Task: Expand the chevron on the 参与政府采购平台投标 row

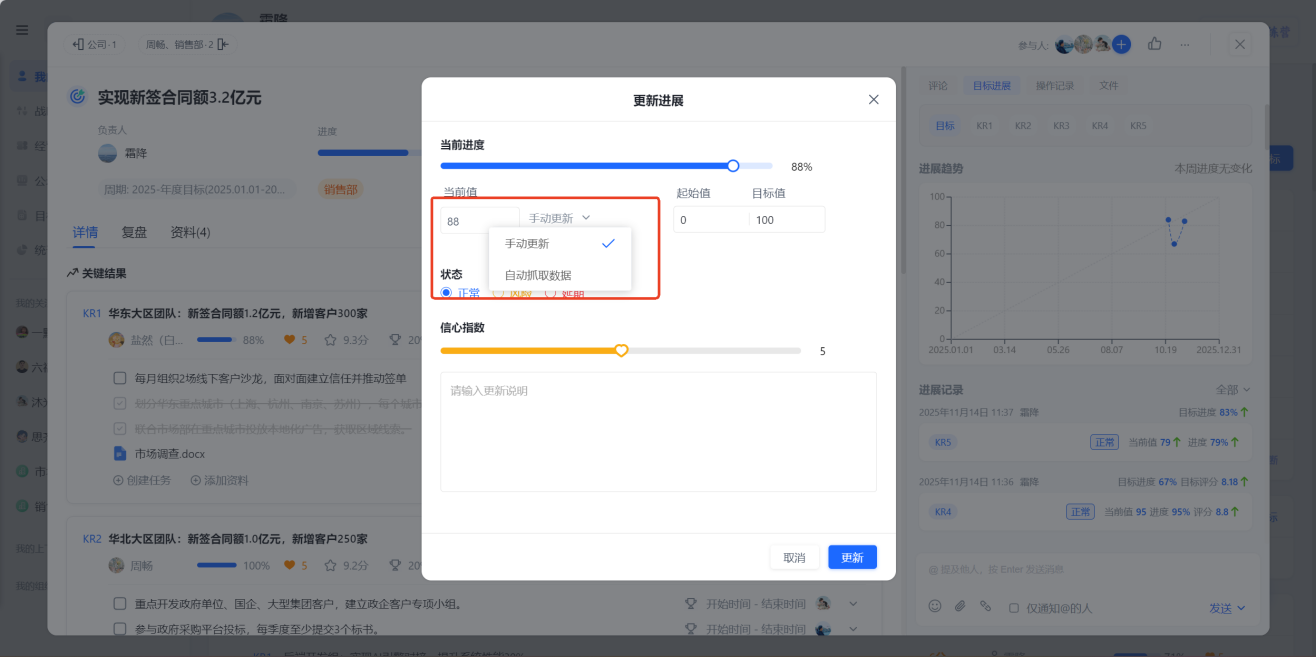Action: (x=853, y=629)
